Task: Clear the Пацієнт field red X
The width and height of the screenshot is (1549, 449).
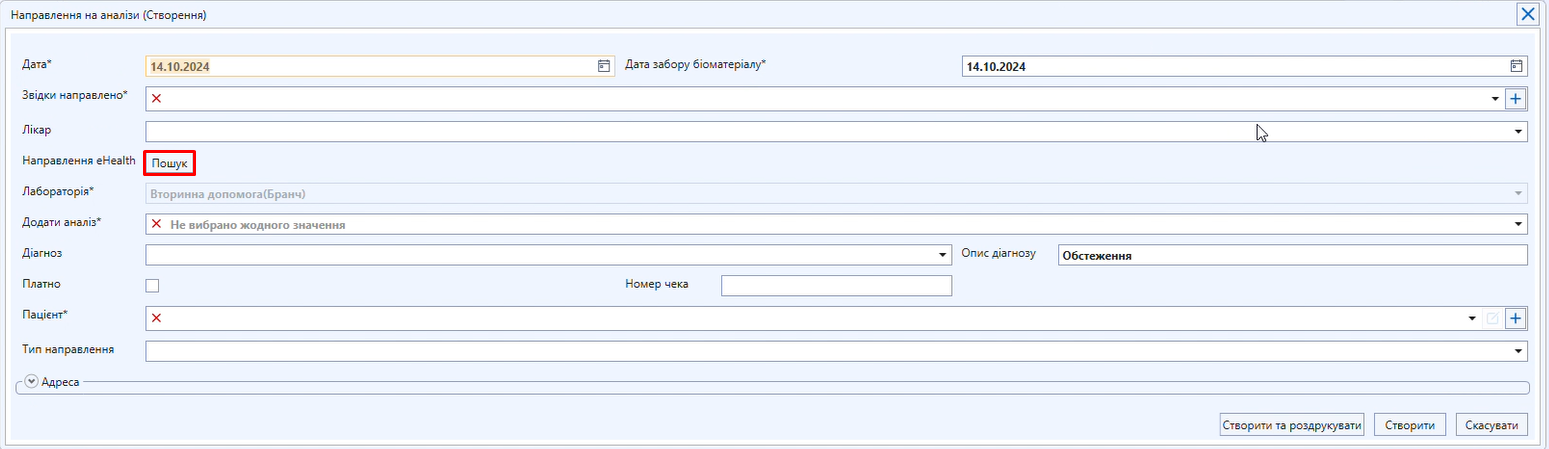Action: coord(157,318)
